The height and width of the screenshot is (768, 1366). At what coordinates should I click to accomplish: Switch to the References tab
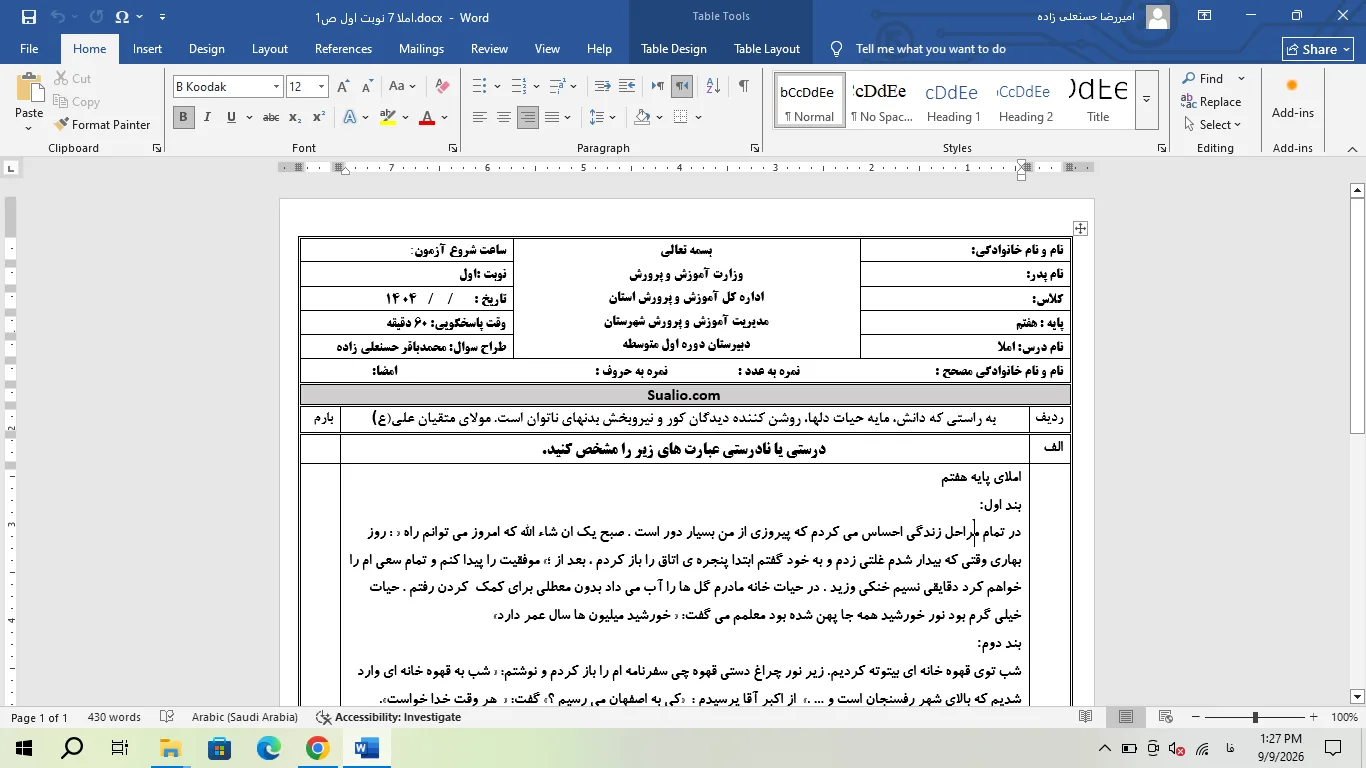[x=343, y=48]
